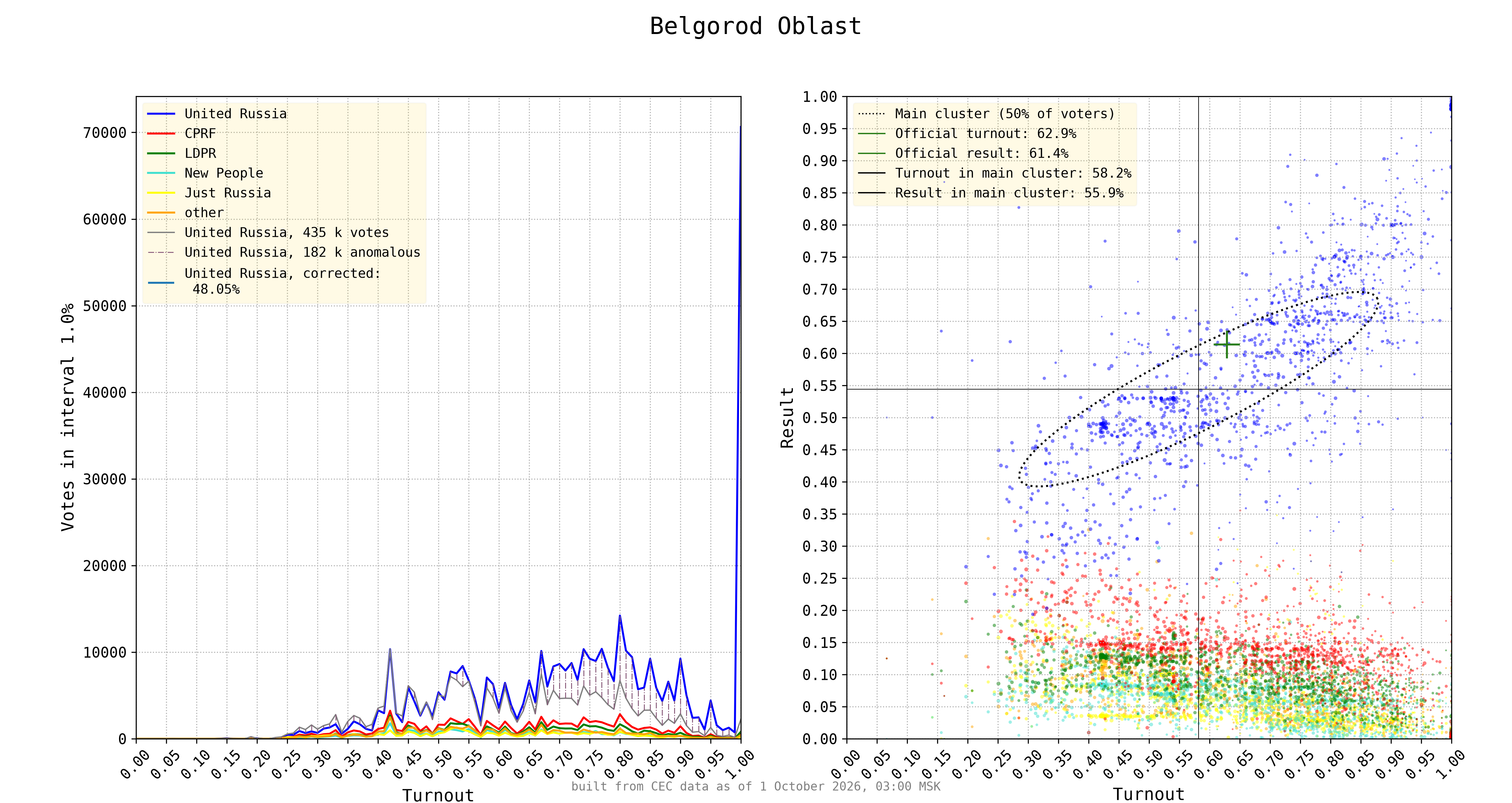This screenshot has height=803, width=1512.
Task: Click 'Official turnout: 62.9%' legend text
Action: (x=986, y=134)
